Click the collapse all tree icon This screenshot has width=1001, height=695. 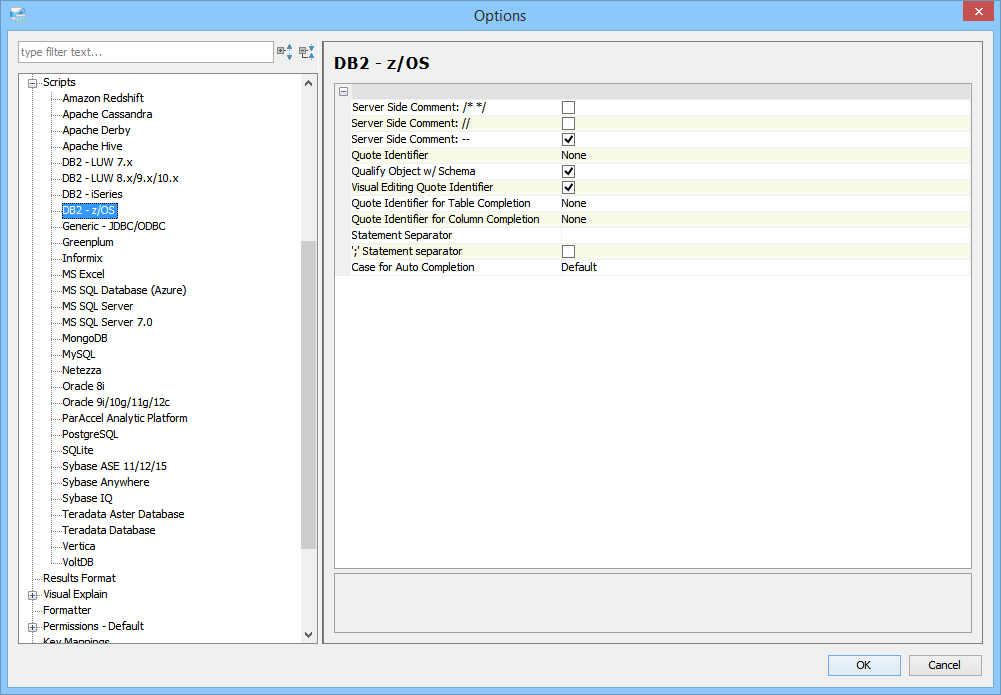307,52
